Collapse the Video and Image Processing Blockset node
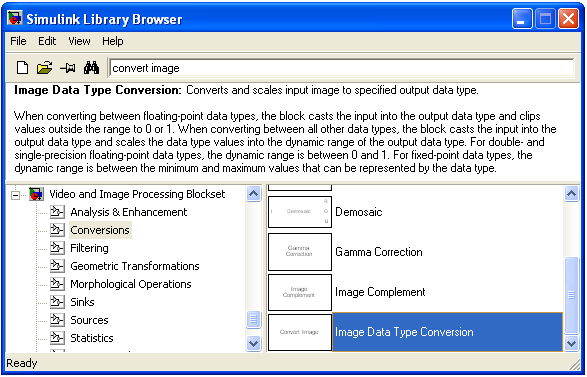The image size is (587, 377). [x=15, y=195]
